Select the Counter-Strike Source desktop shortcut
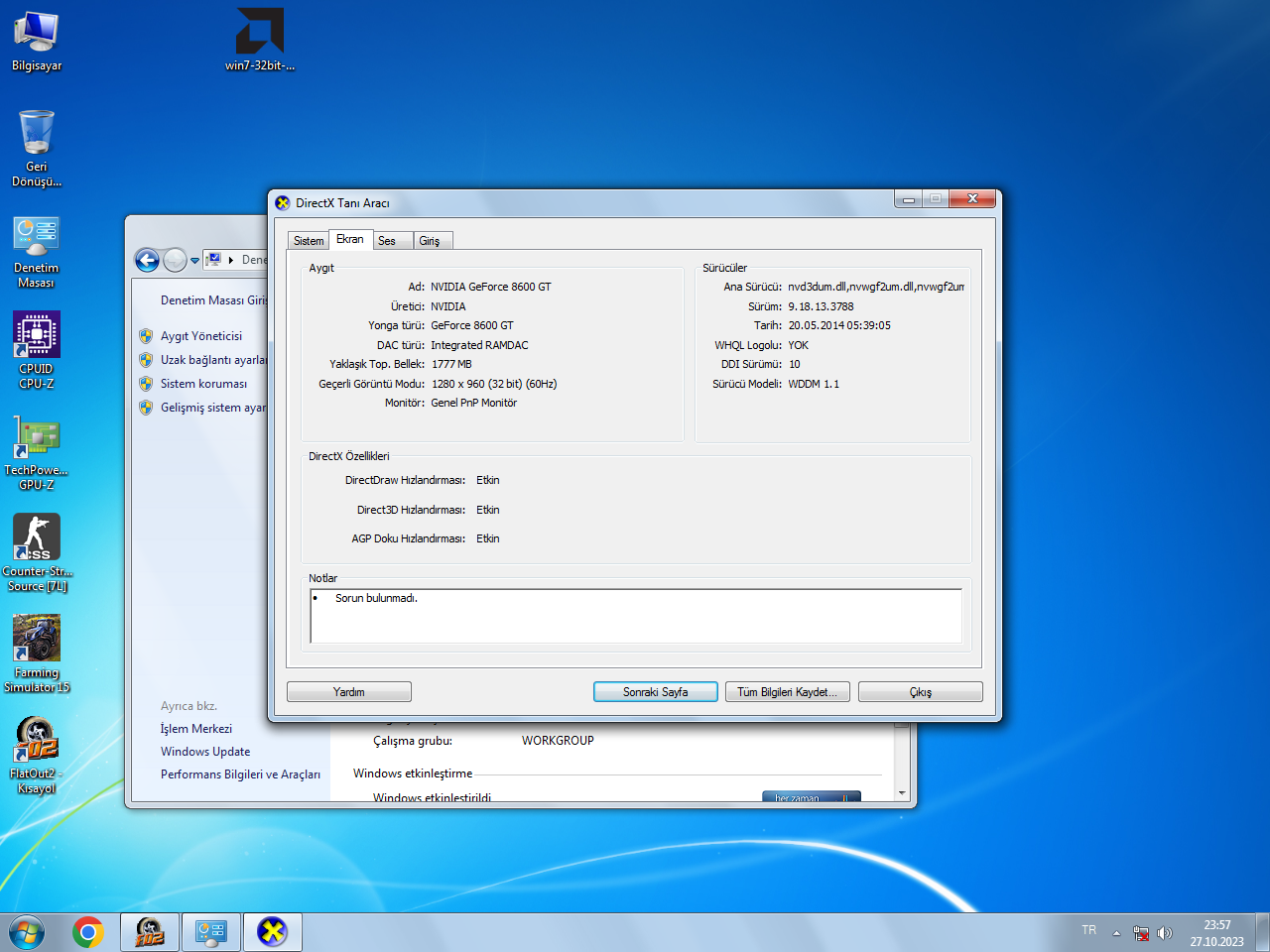The height and width of the screenshot is (952, 1270). (x=37, y=553)
